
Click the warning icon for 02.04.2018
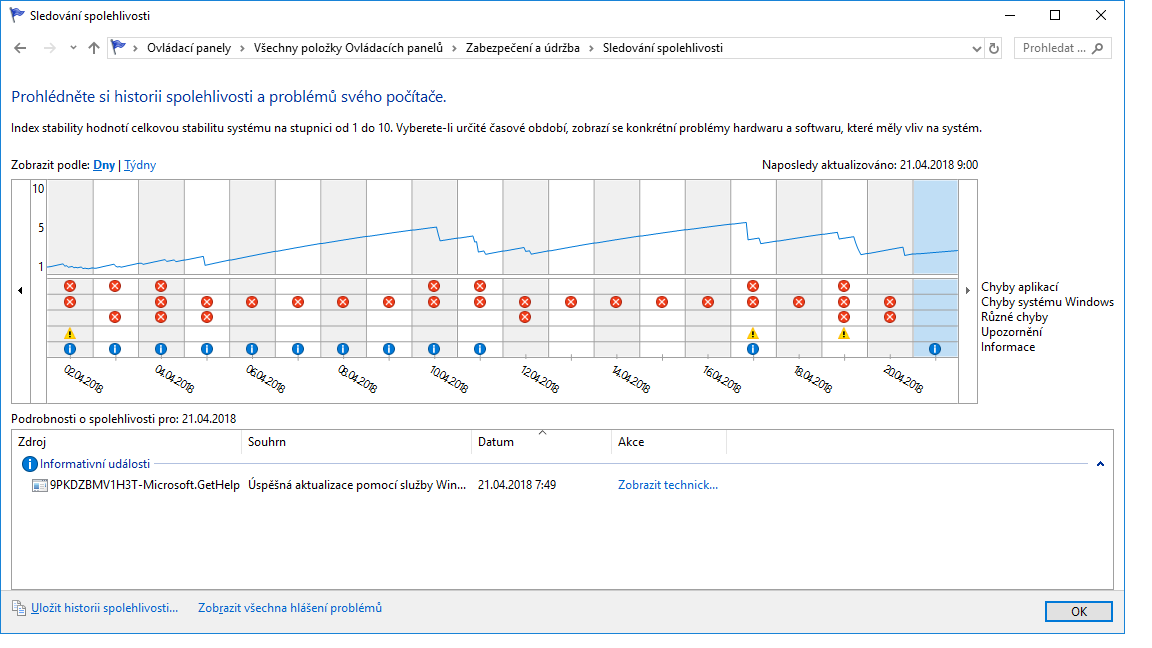(70, 333)
